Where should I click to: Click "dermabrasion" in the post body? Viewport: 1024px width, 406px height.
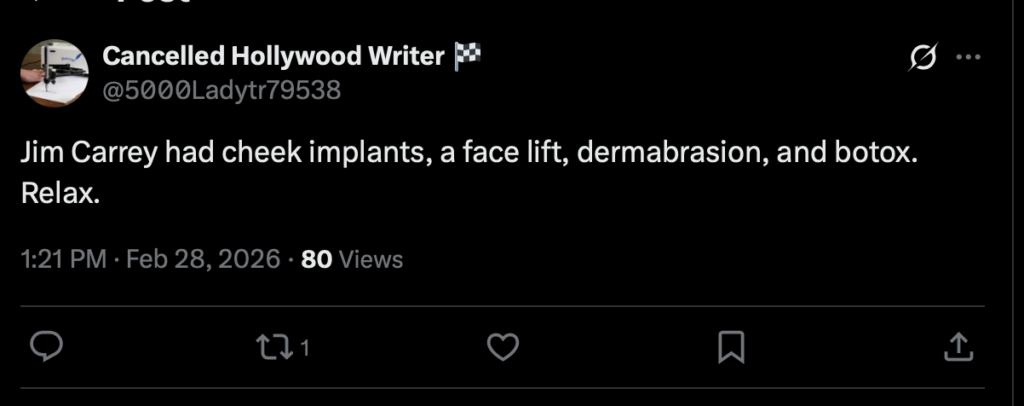point(665,156)
